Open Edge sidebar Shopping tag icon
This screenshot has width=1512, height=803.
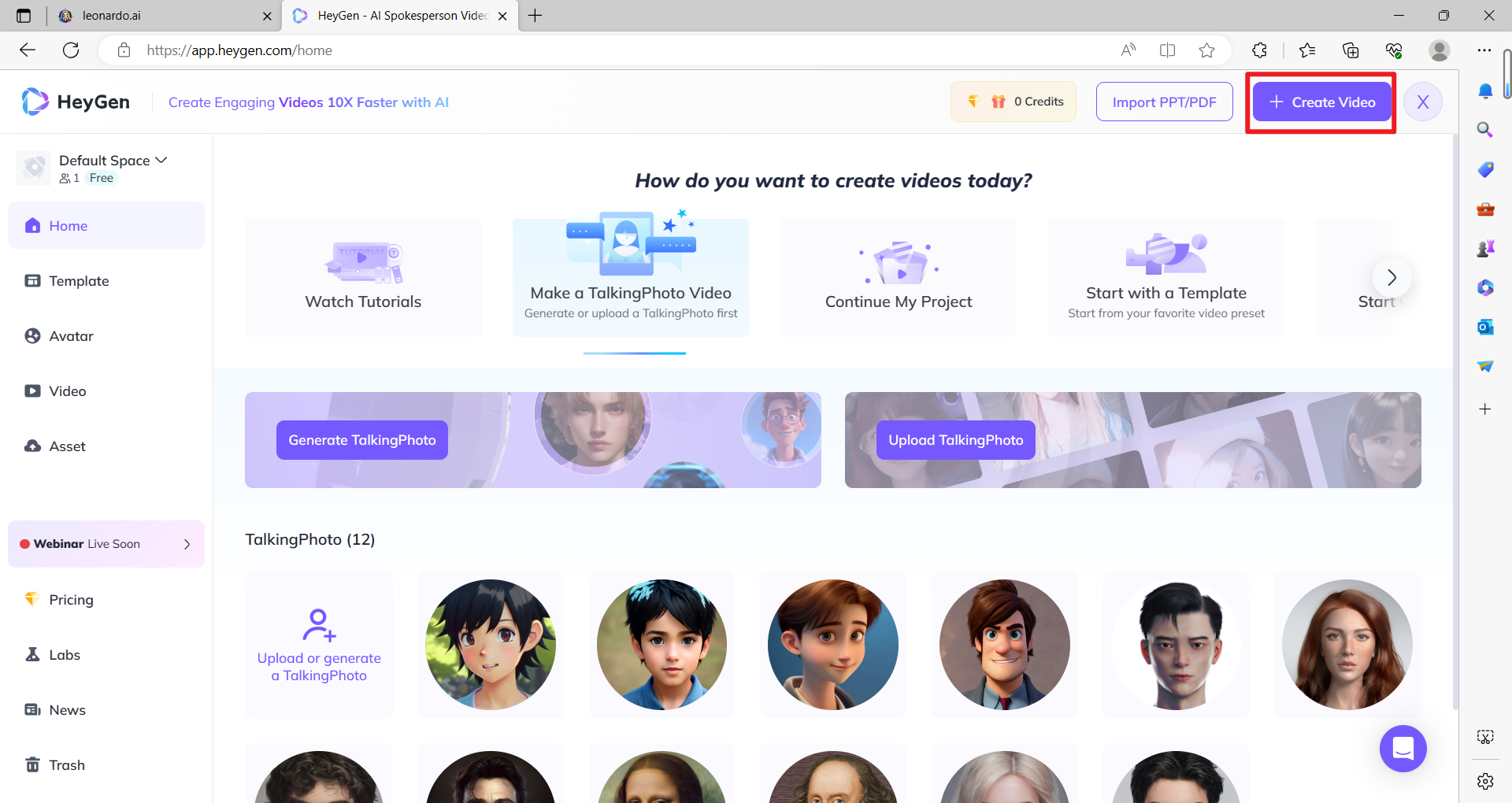coord(1485,169)
